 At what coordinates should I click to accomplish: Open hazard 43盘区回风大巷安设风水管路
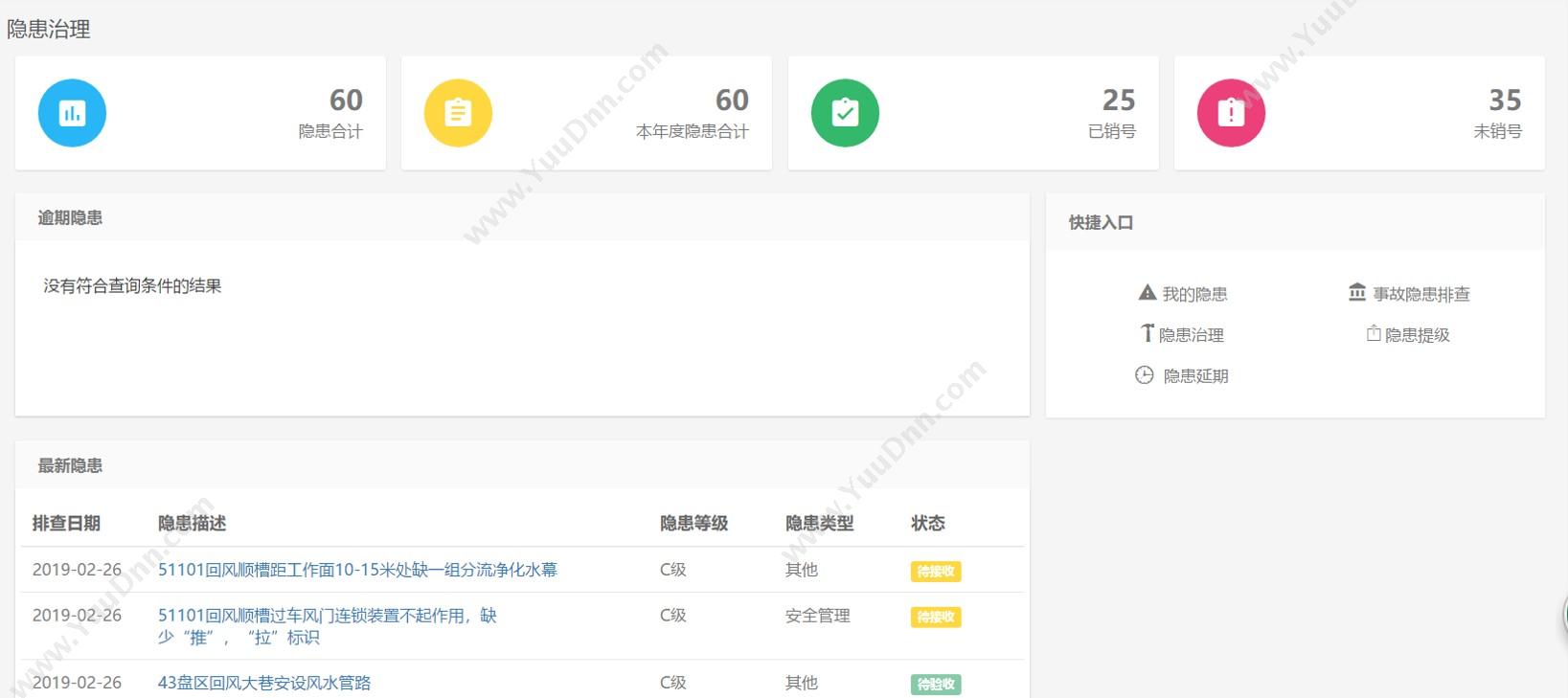pyautogui.click(x=264, y=683)
